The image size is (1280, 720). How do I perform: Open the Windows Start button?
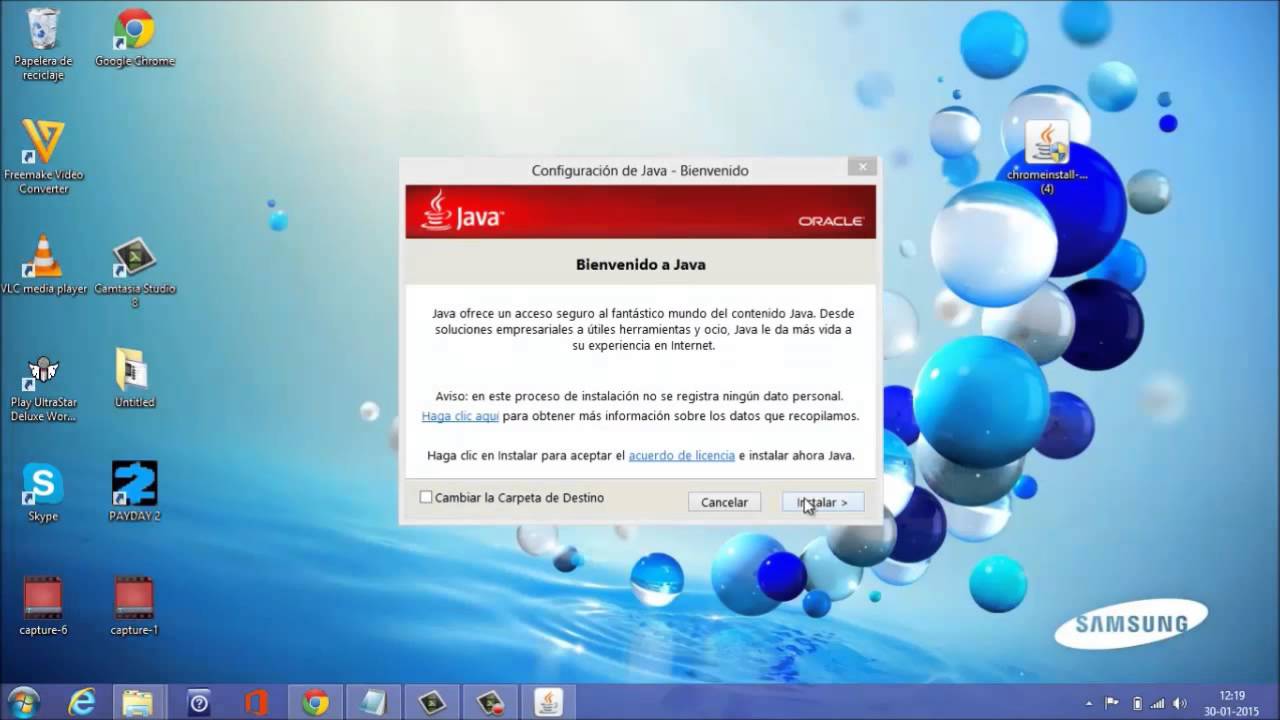pyautogui.click(x=23, y=702)
